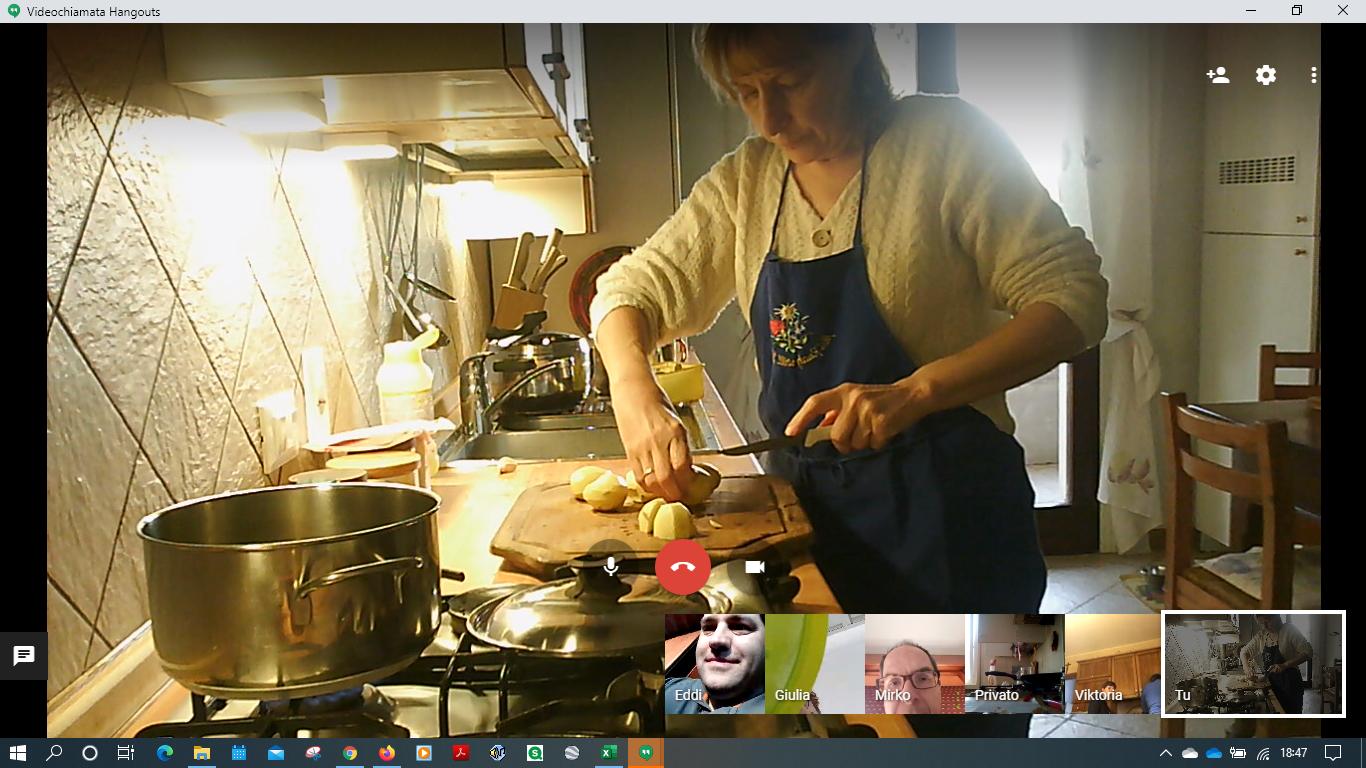Switch to Google Chrome on taskbar
This screenshot has height=768, width=1366.
click(x=350, y=753)
